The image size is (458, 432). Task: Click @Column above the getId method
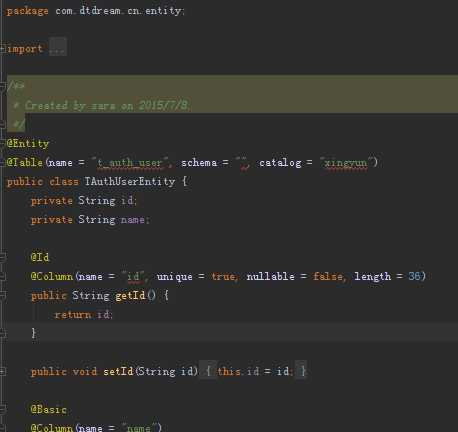pos(52,276)
